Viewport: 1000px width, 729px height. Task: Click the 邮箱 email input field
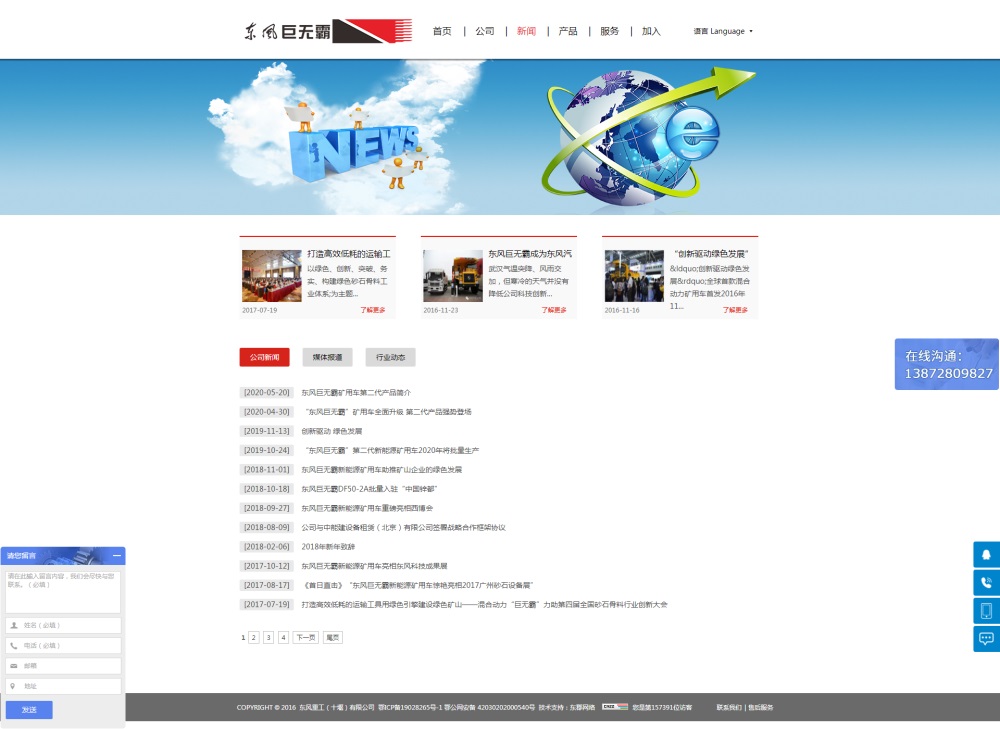tap(63, 666)
